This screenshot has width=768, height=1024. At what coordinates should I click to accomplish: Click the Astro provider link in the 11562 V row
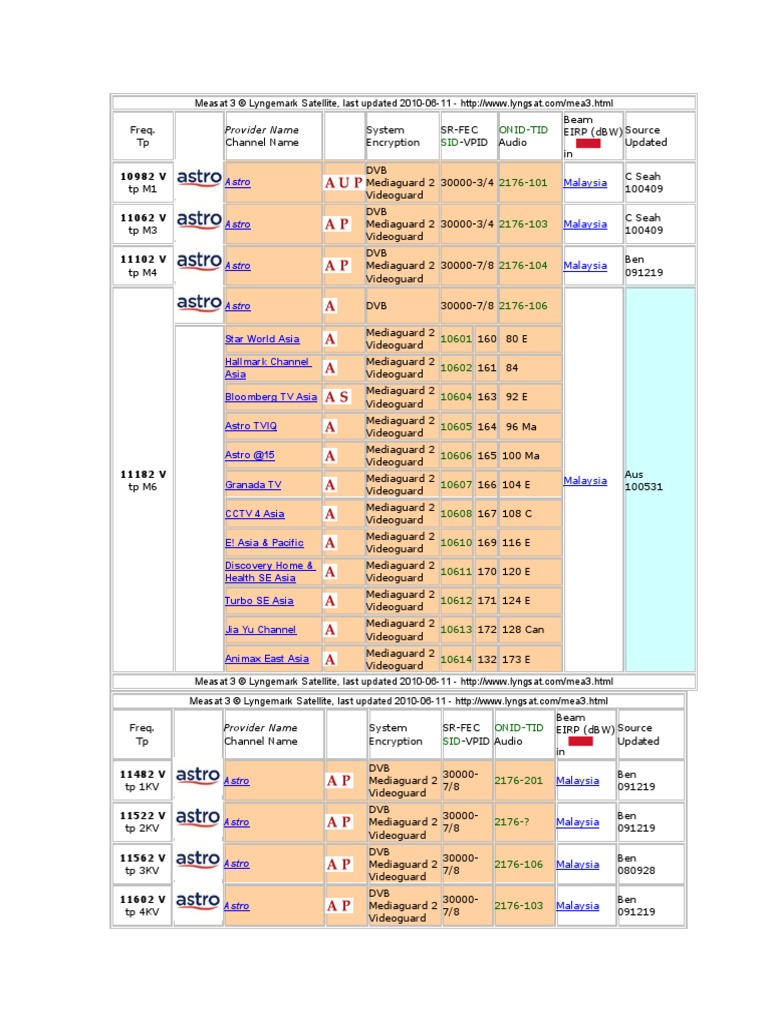[236, 864]
